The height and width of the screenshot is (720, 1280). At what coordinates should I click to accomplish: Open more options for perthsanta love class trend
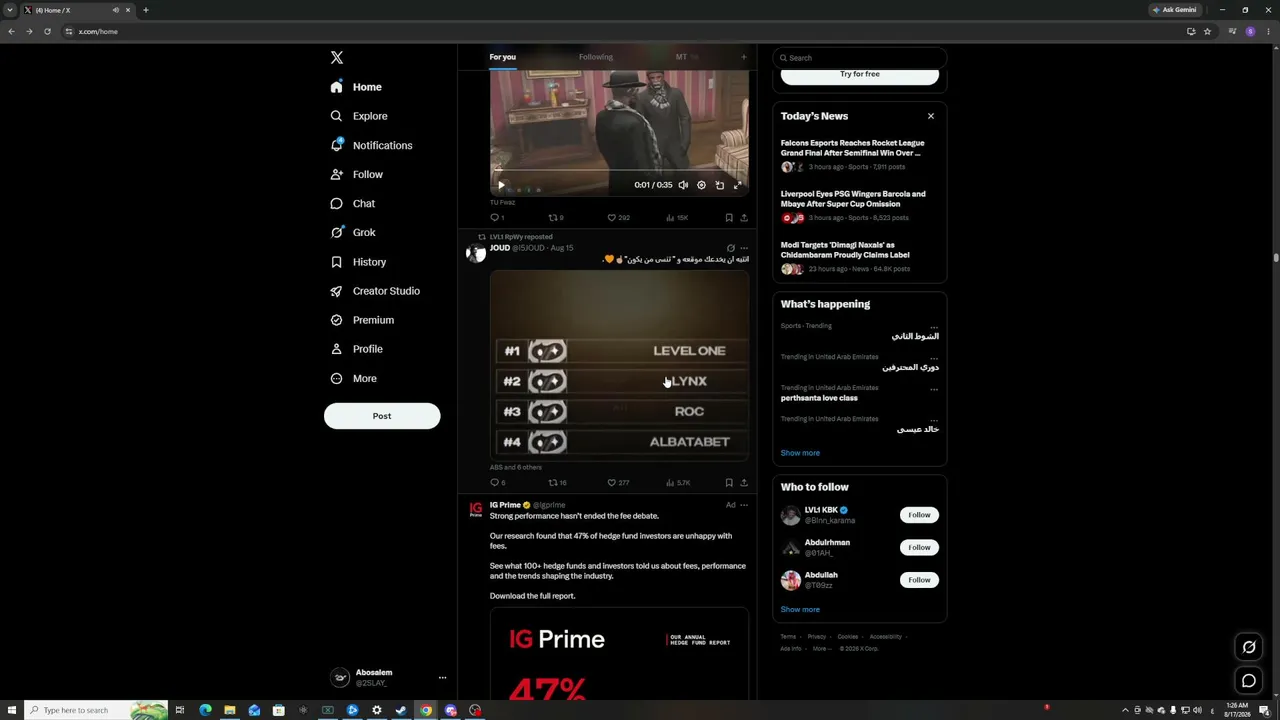point(934,388)
